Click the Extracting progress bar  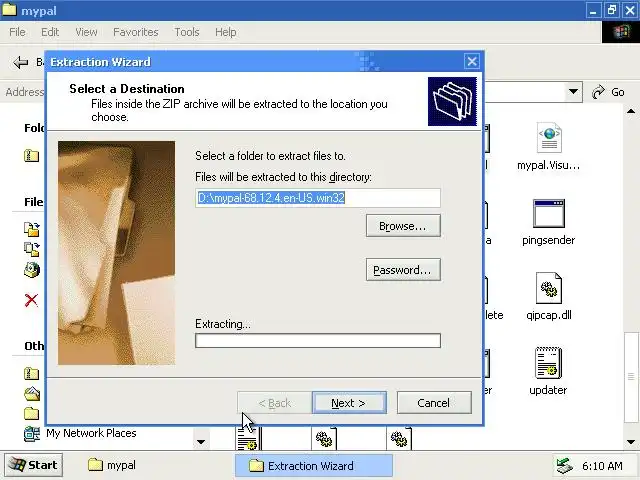318,341
